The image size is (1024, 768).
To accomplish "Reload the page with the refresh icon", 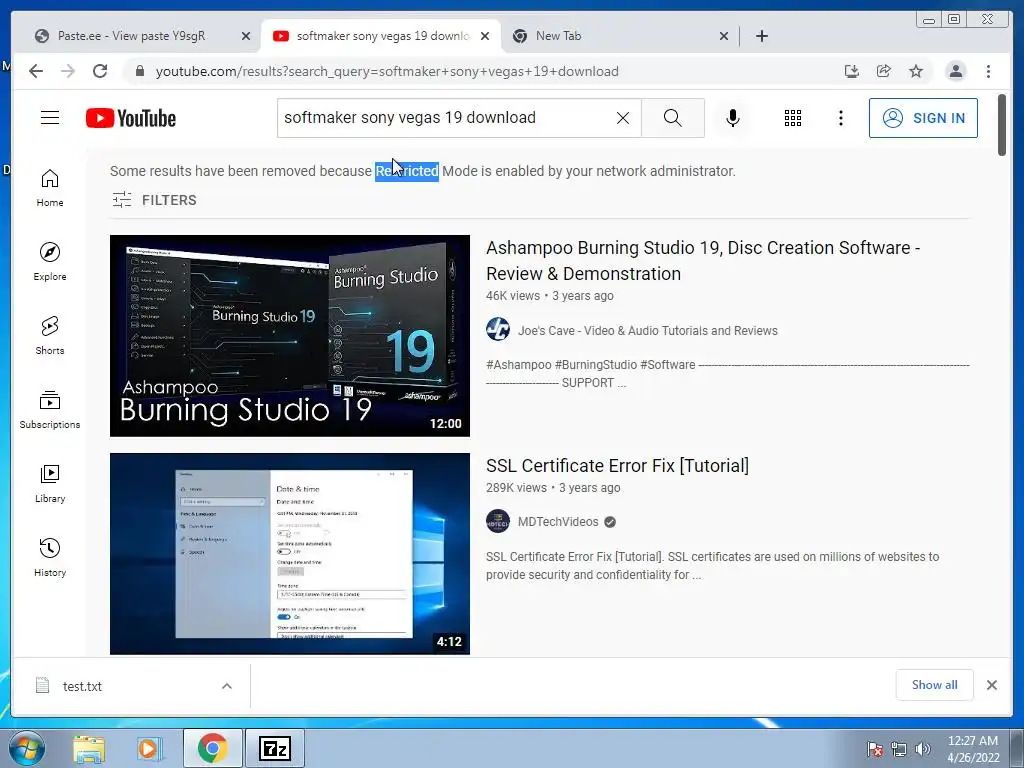I will click(100, 71).
